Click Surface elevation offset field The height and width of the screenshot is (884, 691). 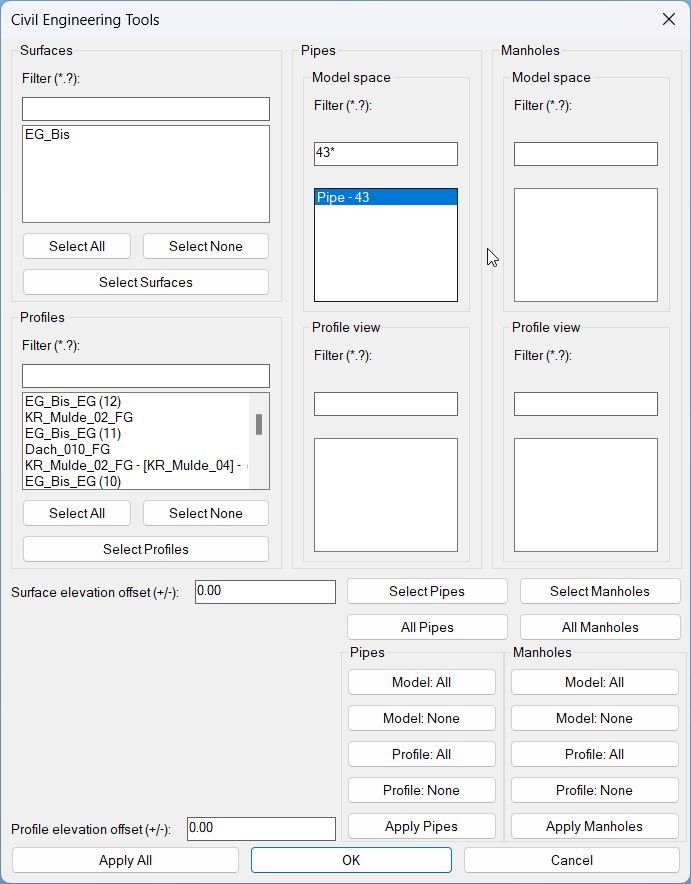point(265,592)
